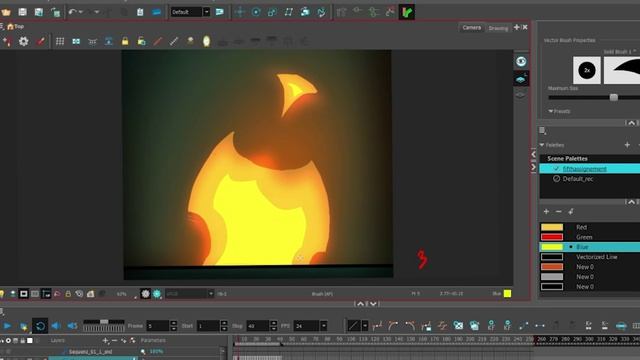Click the Top home breadcrumb
This screenshot has height=360, width=640.
[16, 27]
